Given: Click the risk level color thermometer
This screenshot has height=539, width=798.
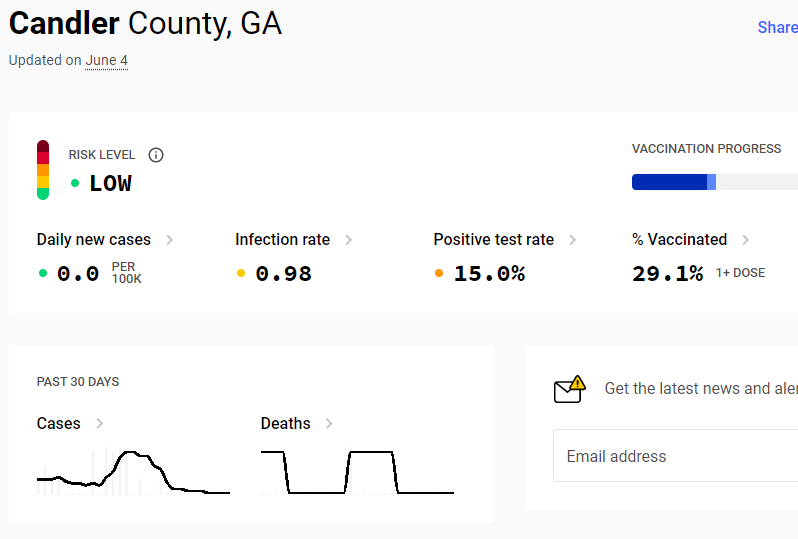Looking at the screenshot, I should (x=43, y=170).
